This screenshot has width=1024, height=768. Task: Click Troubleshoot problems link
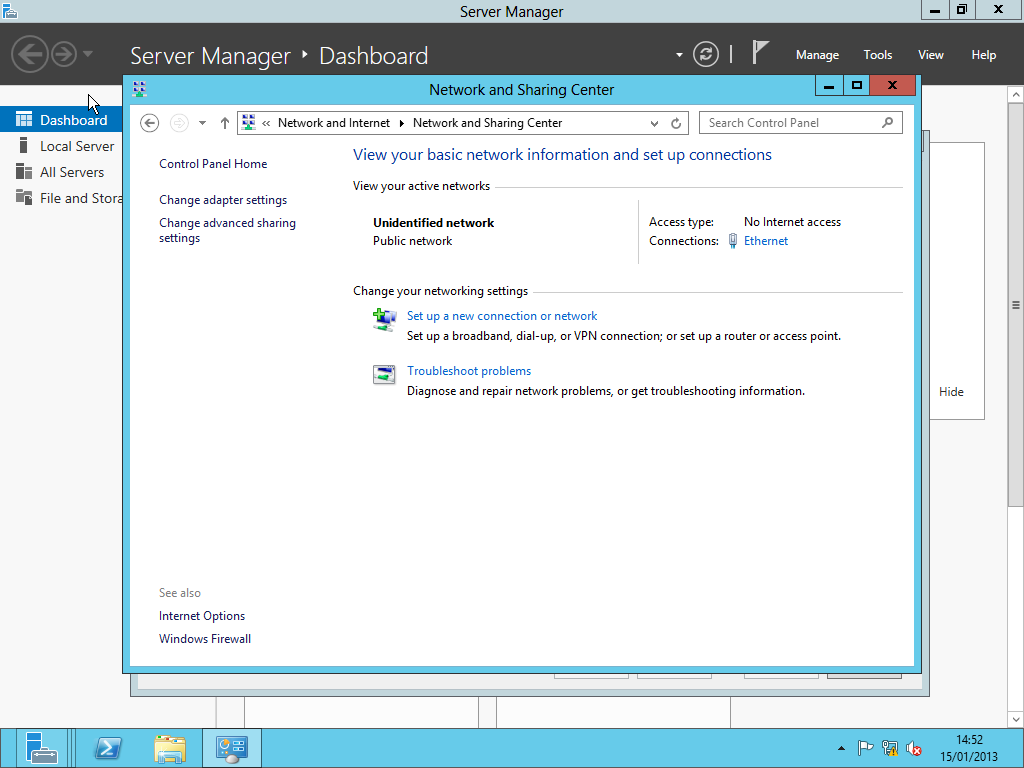(469, 371)
